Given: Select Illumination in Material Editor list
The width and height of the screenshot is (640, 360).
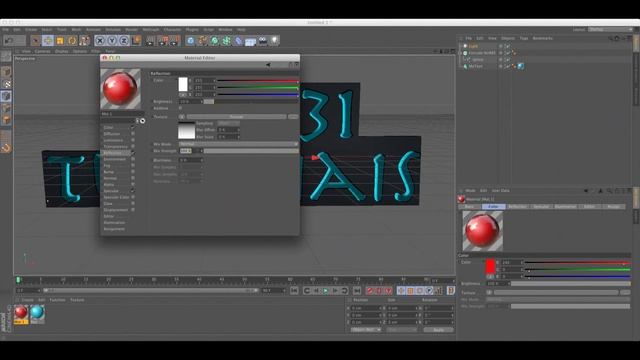Looking at the screenshot, I should (x=114, y=222).
